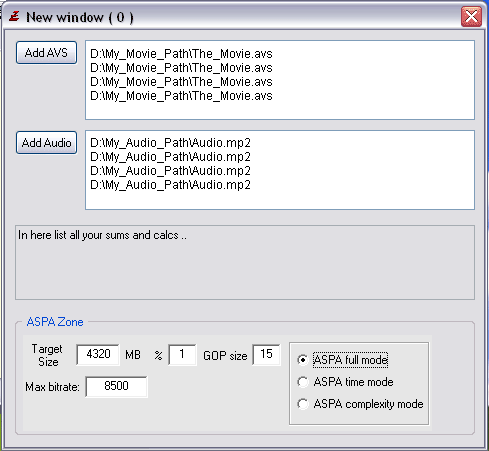The image size is (489, 451).
Task: Select ASPA full mode radio button
Action: click(x=303, y=360)
